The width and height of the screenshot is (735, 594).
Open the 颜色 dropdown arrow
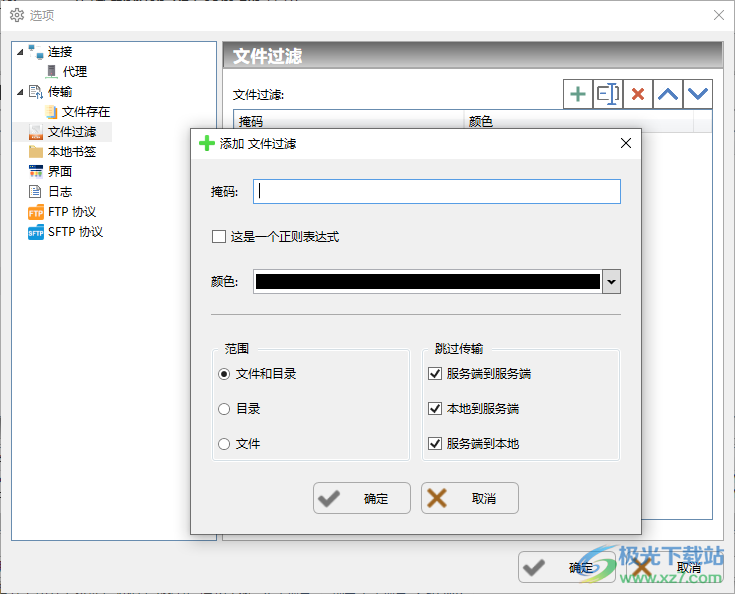[611, 281]
